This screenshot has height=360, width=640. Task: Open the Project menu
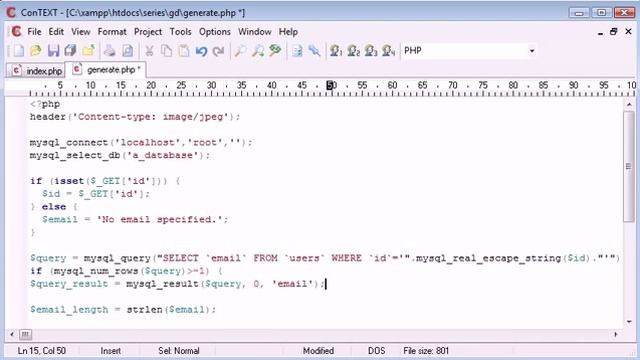[148, 31]
